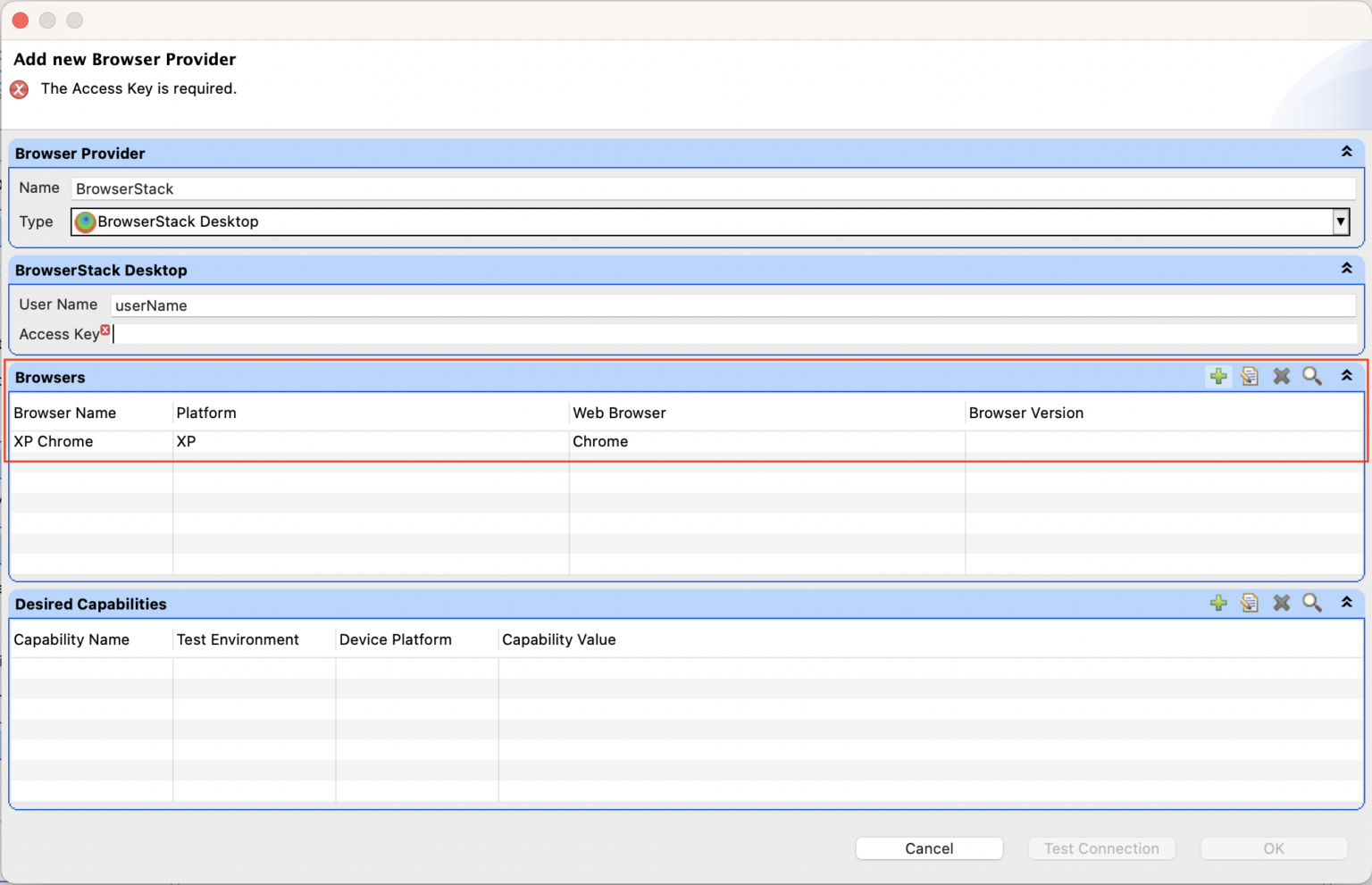
Task: Collapse the Desired Capabilities section
Action: pyautogui.click(x=1346, y=603)
